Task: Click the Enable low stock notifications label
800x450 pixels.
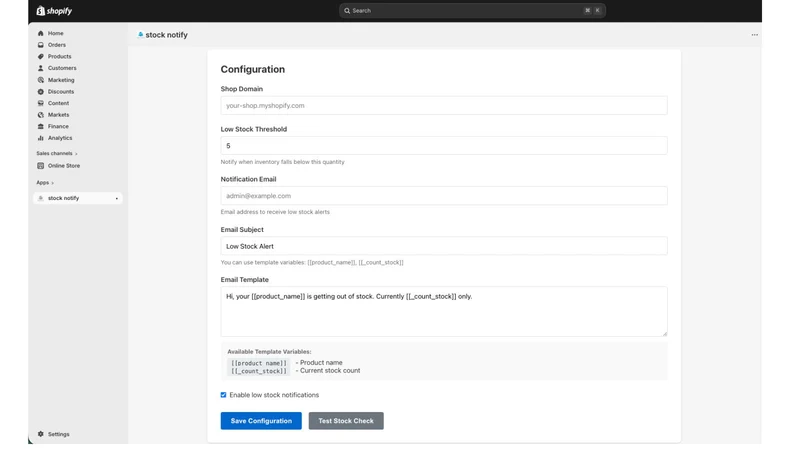Action: [x=274, y=395]
